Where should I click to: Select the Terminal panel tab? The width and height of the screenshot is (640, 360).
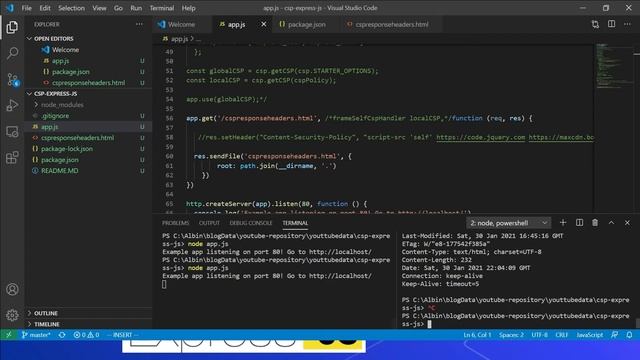pyautogui.click(x=295, y=223)
